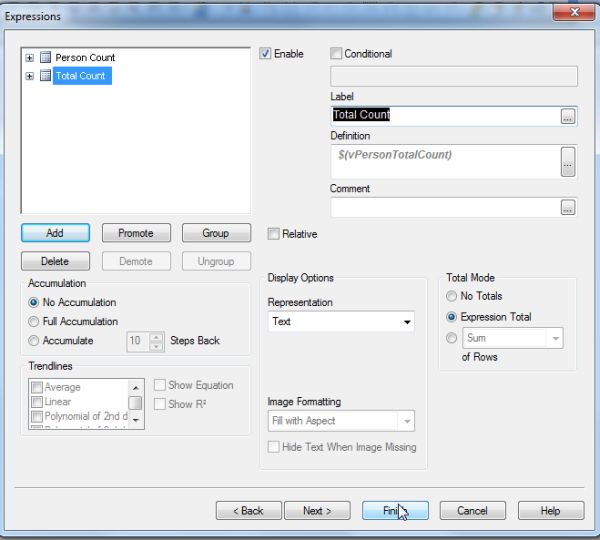This screenshot has height=540, width=600.
Task: Close the Expressions dialog window
Action: point(574,12)
